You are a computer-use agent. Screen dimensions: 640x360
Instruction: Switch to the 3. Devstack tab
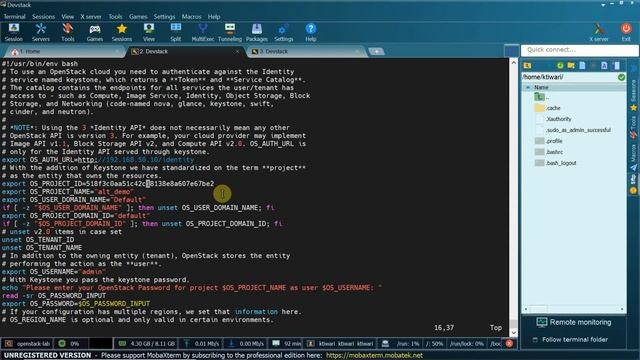(x=308, y=51)
